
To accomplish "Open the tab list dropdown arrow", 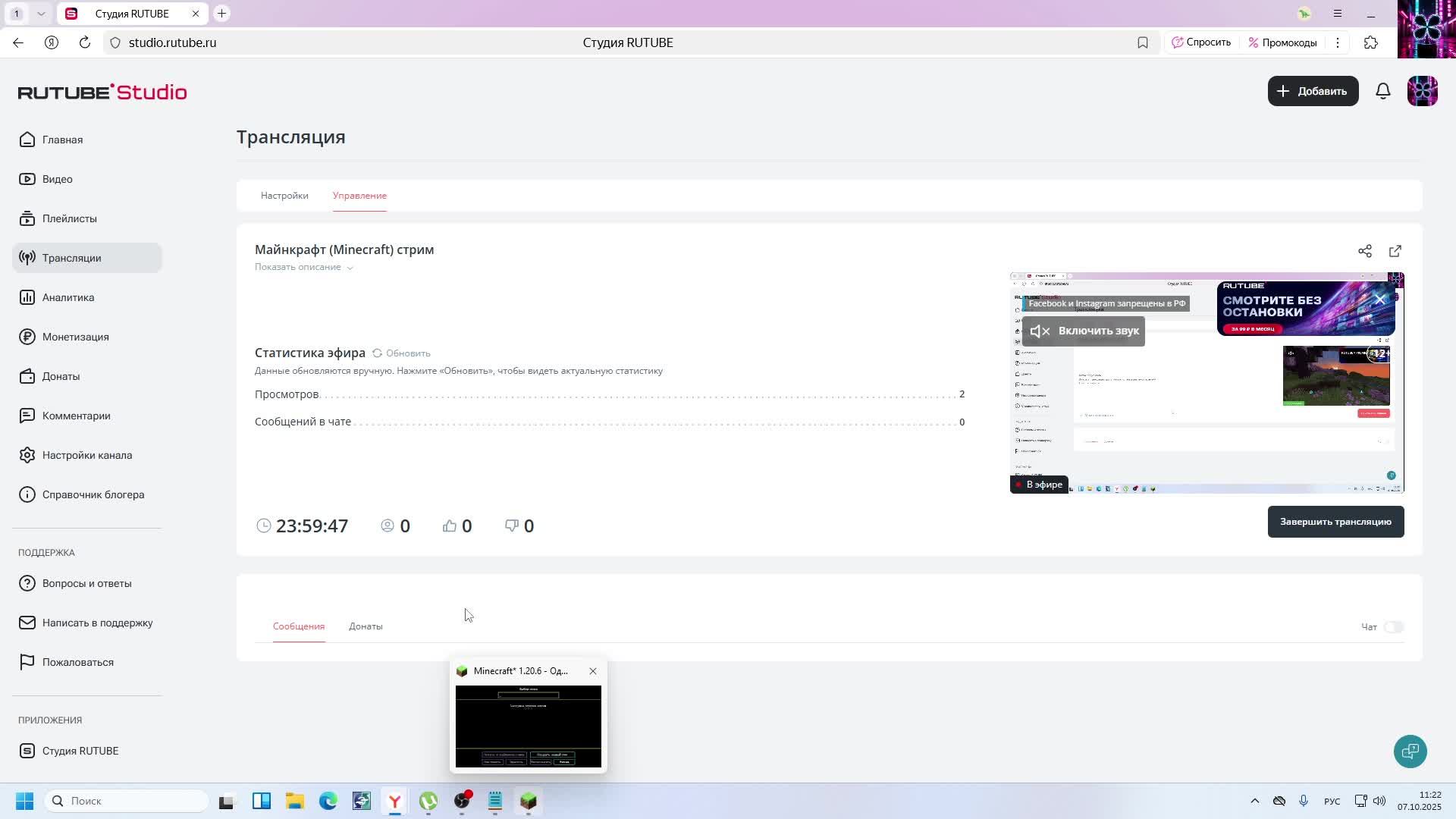I will (x=41, y=14).
